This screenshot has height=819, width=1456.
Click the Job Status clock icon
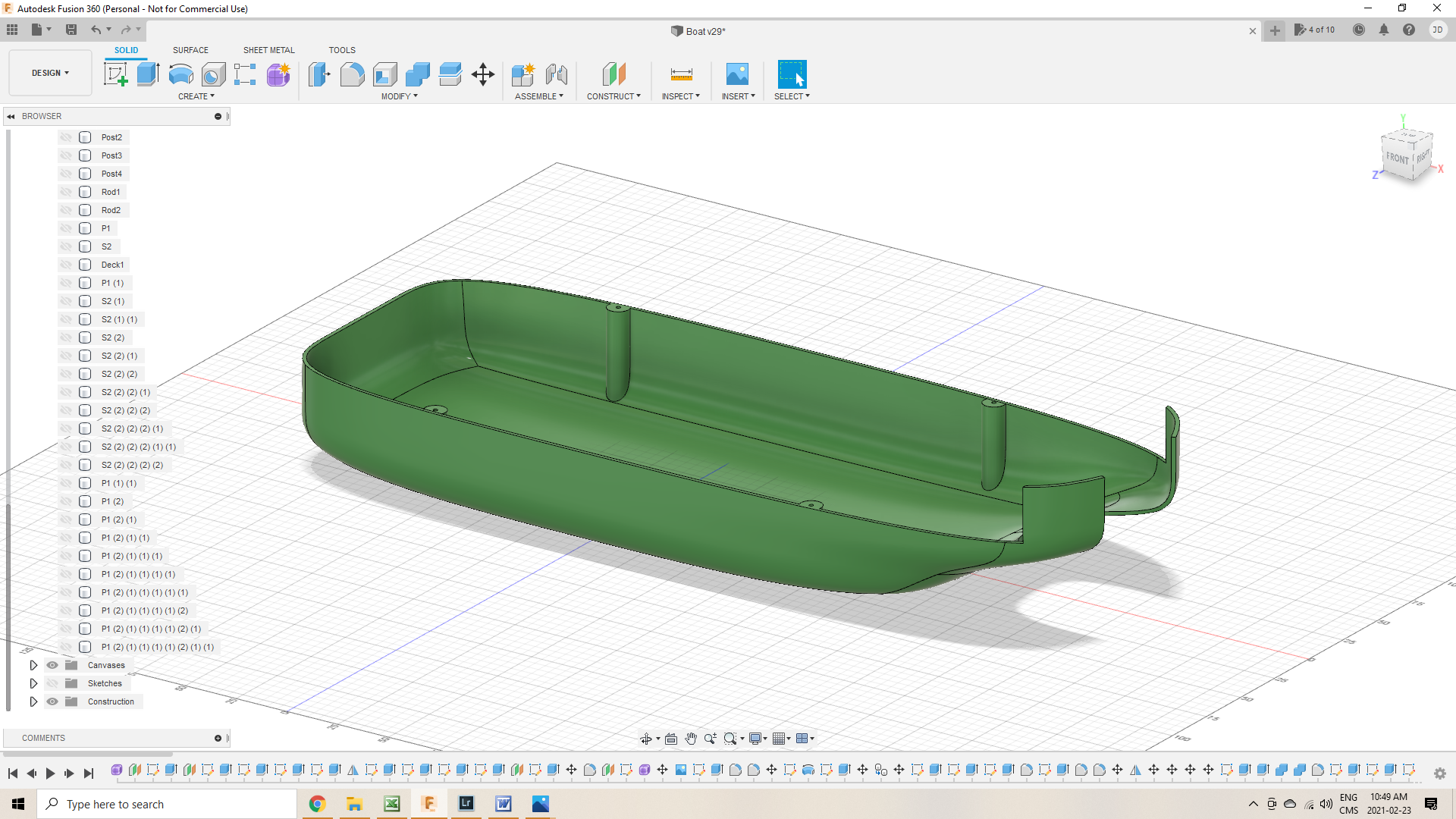[x=1359, y=30]
